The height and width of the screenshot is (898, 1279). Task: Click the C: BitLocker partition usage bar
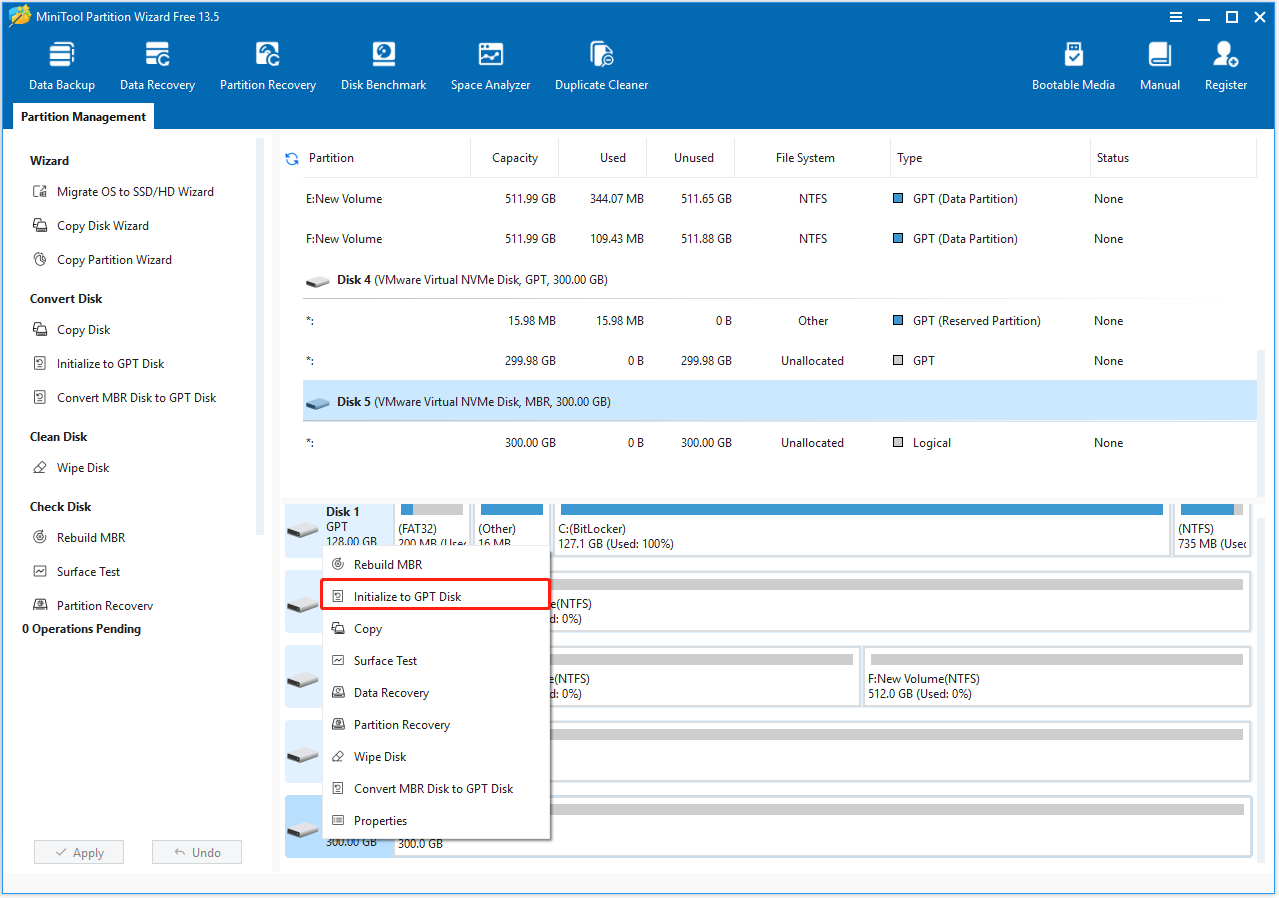coord(861,509)
